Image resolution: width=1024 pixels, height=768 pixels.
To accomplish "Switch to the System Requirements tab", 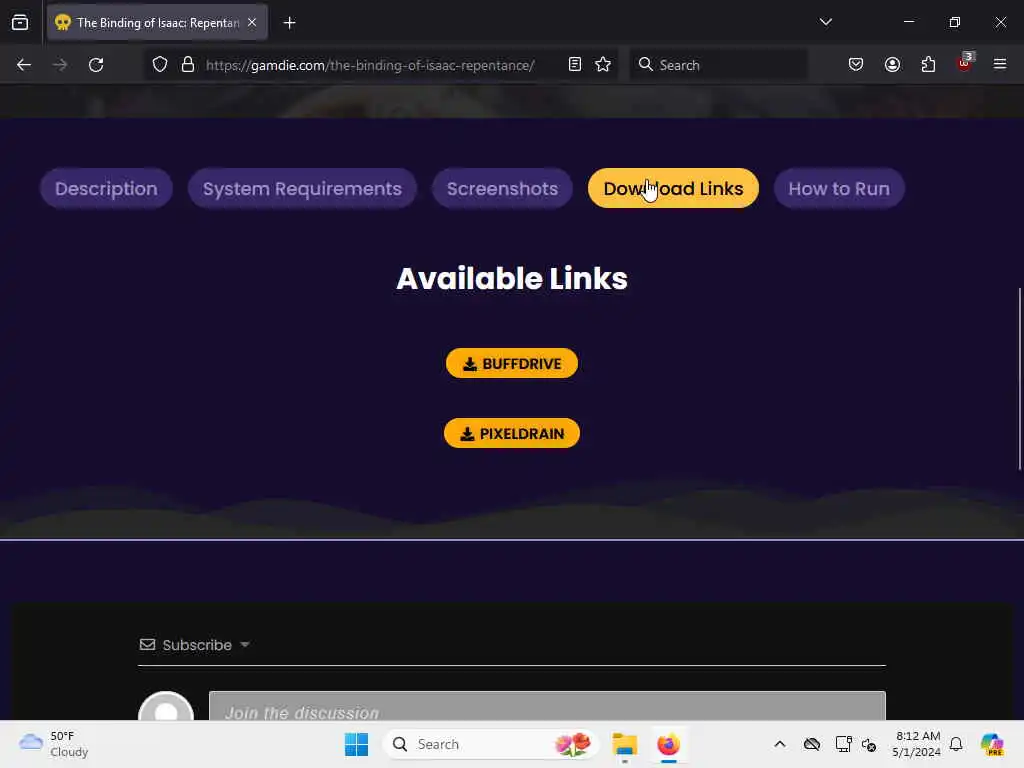I will (x=302, y=189).
